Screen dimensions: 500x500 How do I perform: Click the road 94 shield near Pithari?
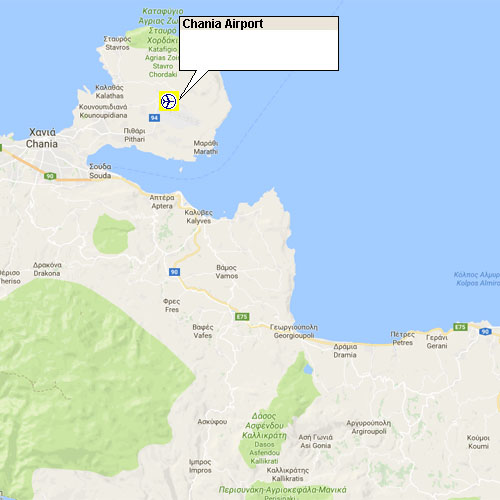(154, 118)
